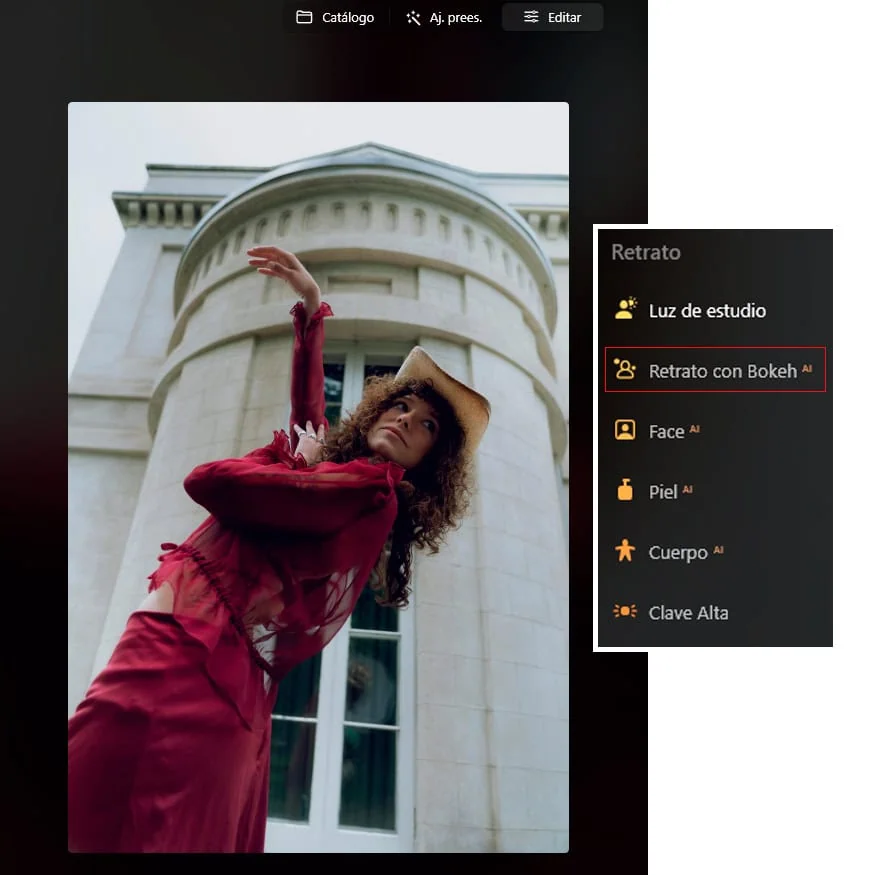Click the Retrato con Bokeh icon
The image size is (871, 875).
[x=625, y=369]
